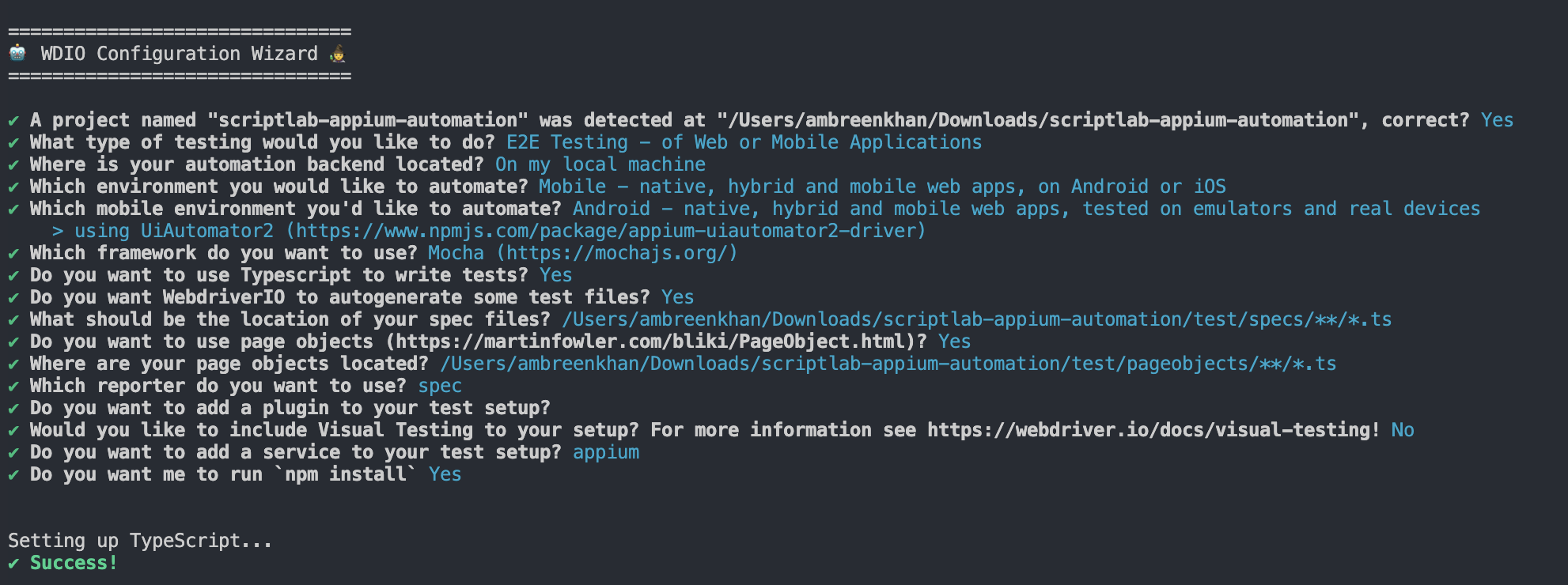1568x585 pixels.
Task: Click the wizard emoji after Configuration Wizard
Action: (338, 54)
